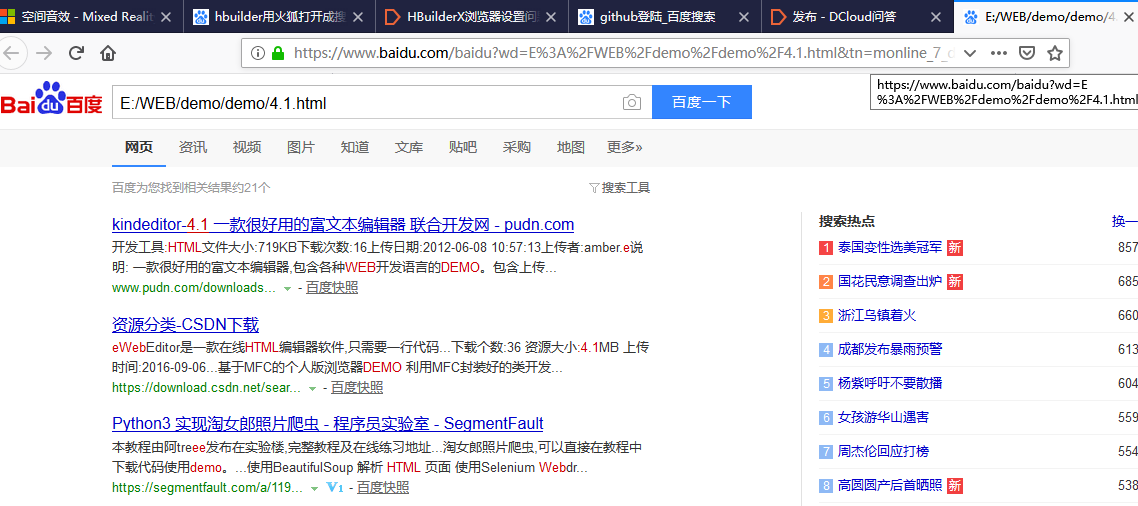
Task: Expand dropdown arrow next to segmentfault.com URL
Action: (314, 488)
